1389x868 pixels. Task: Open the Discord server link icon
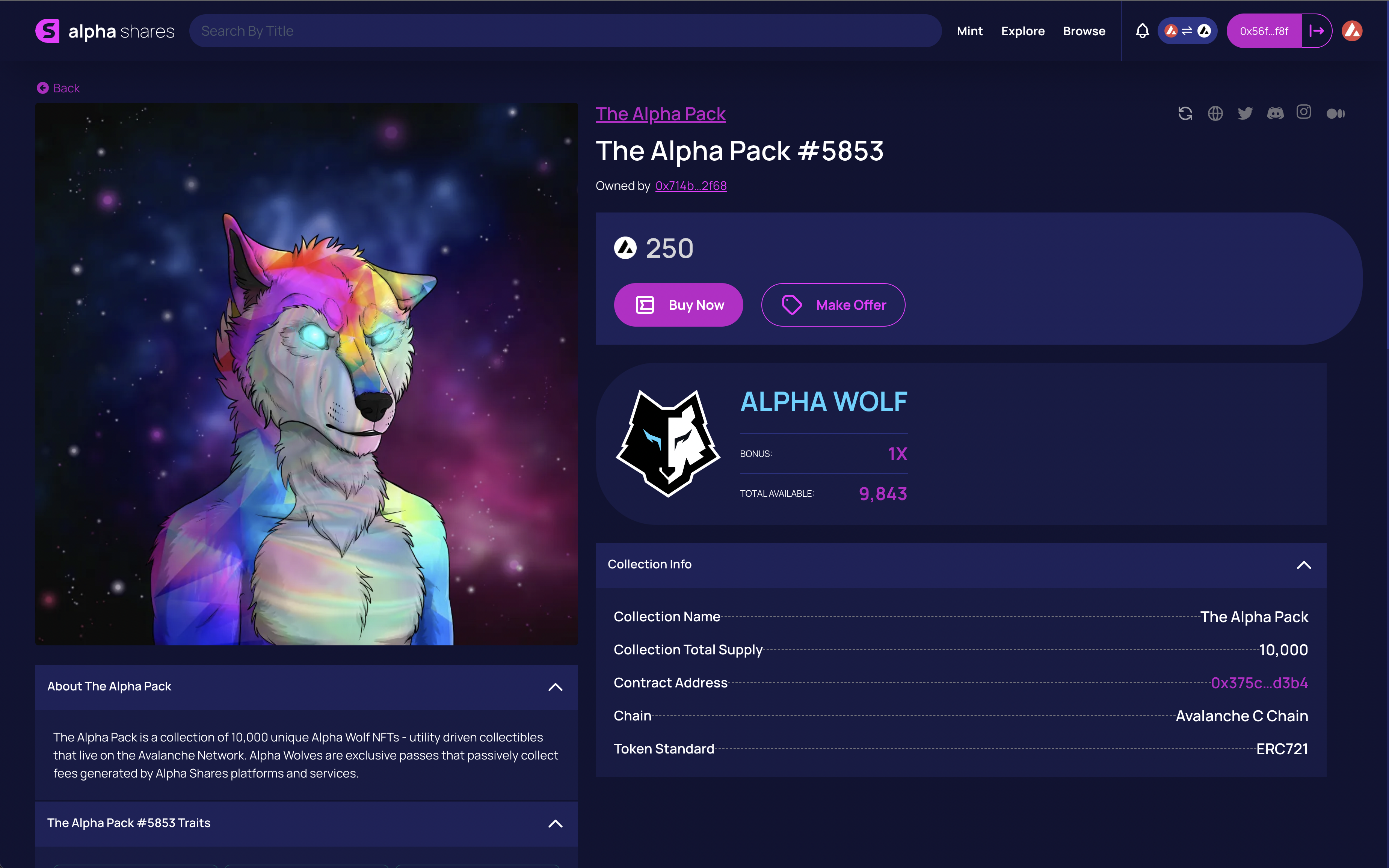(x=1275, y=113)
